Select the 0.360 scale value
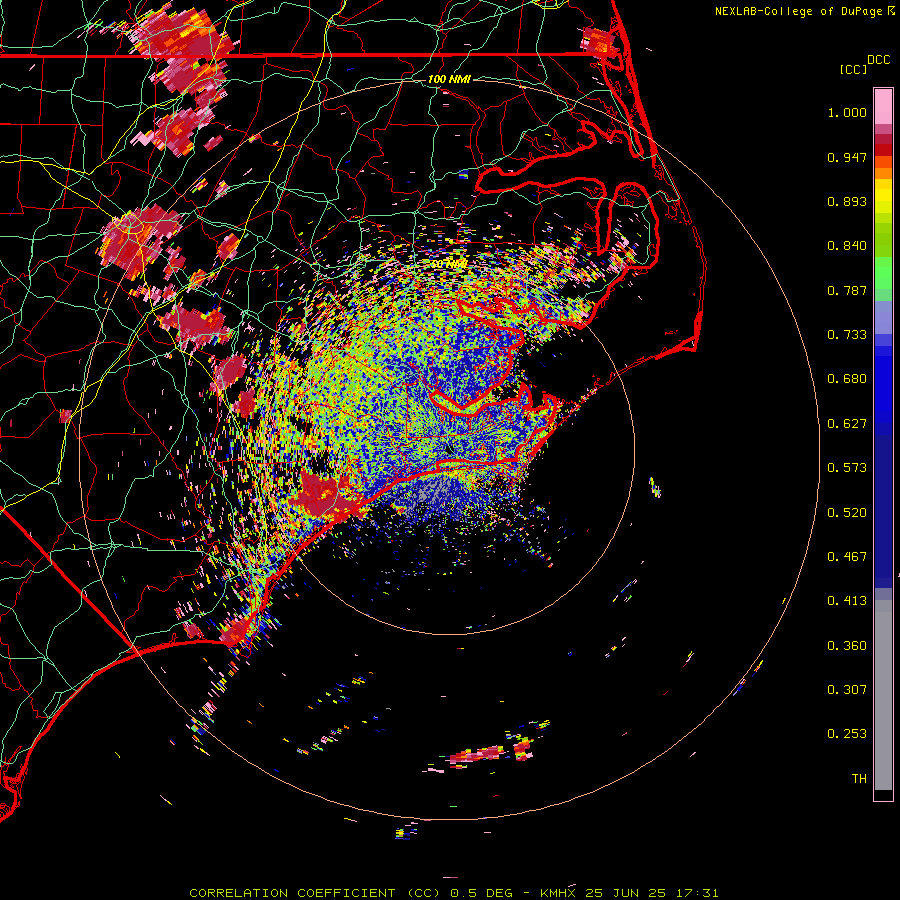The image size is (900, 900). 847,646
